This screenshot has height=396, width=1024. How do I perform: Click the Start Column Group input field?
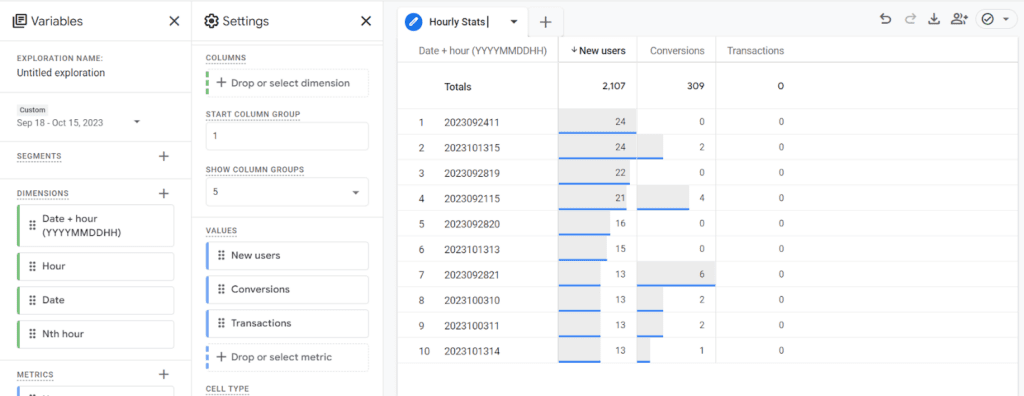click(x=287, y=137)
